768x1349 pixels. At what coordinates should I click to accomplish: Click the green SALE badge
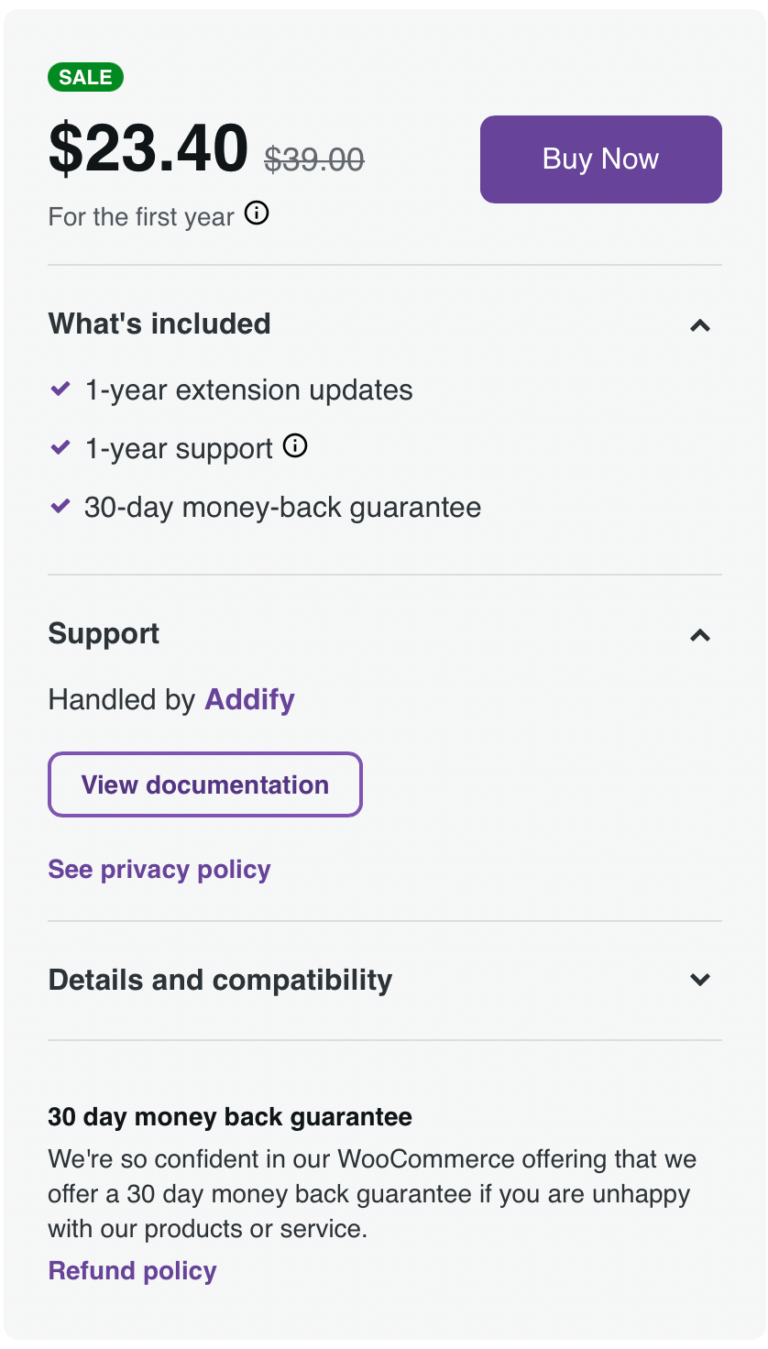pyautogui.click(x=85, y=77)
